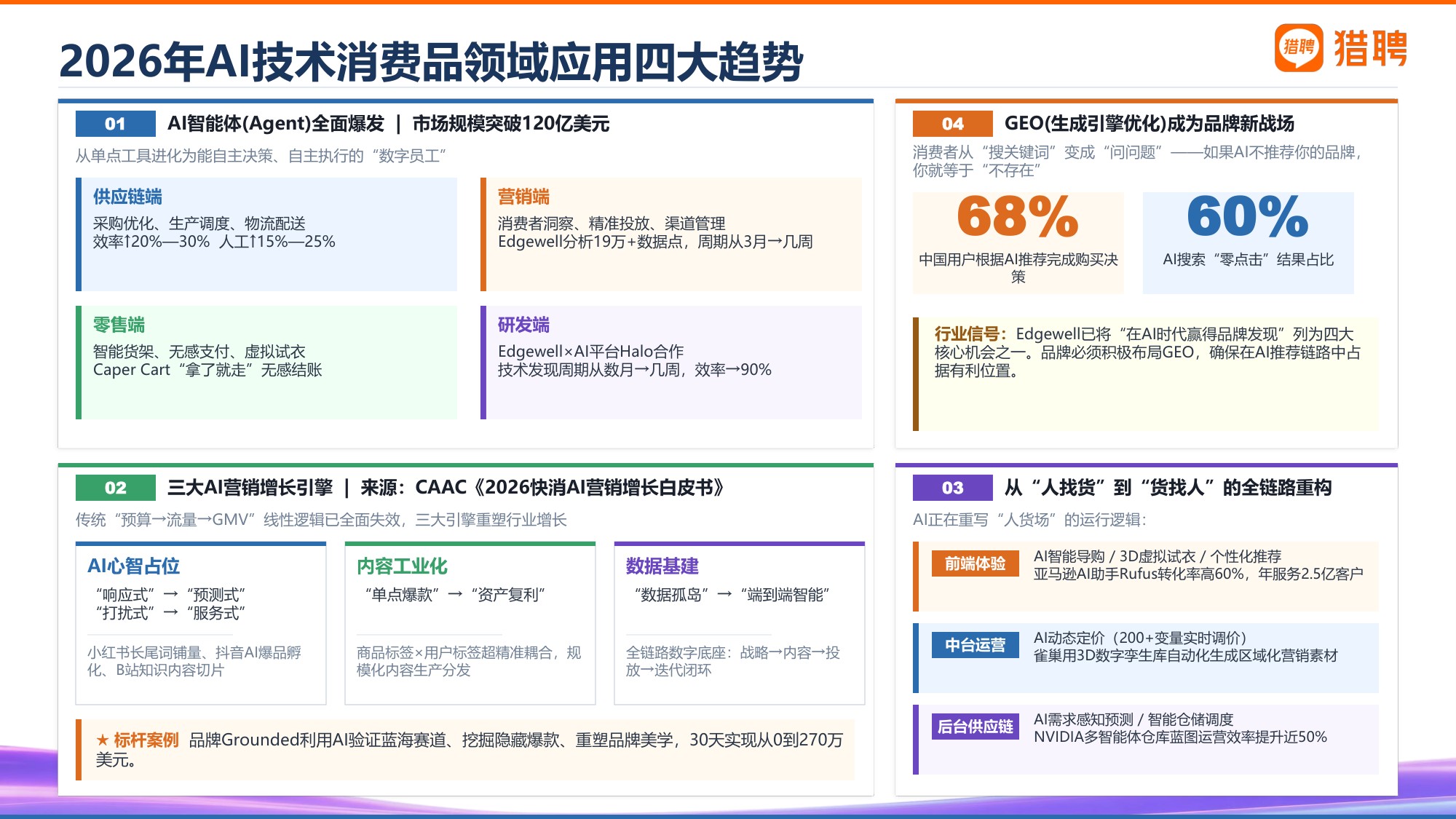Viewport: 1456px width, 819px height.
Task: Select the green 02 number badge
Action: pos(115,488)
